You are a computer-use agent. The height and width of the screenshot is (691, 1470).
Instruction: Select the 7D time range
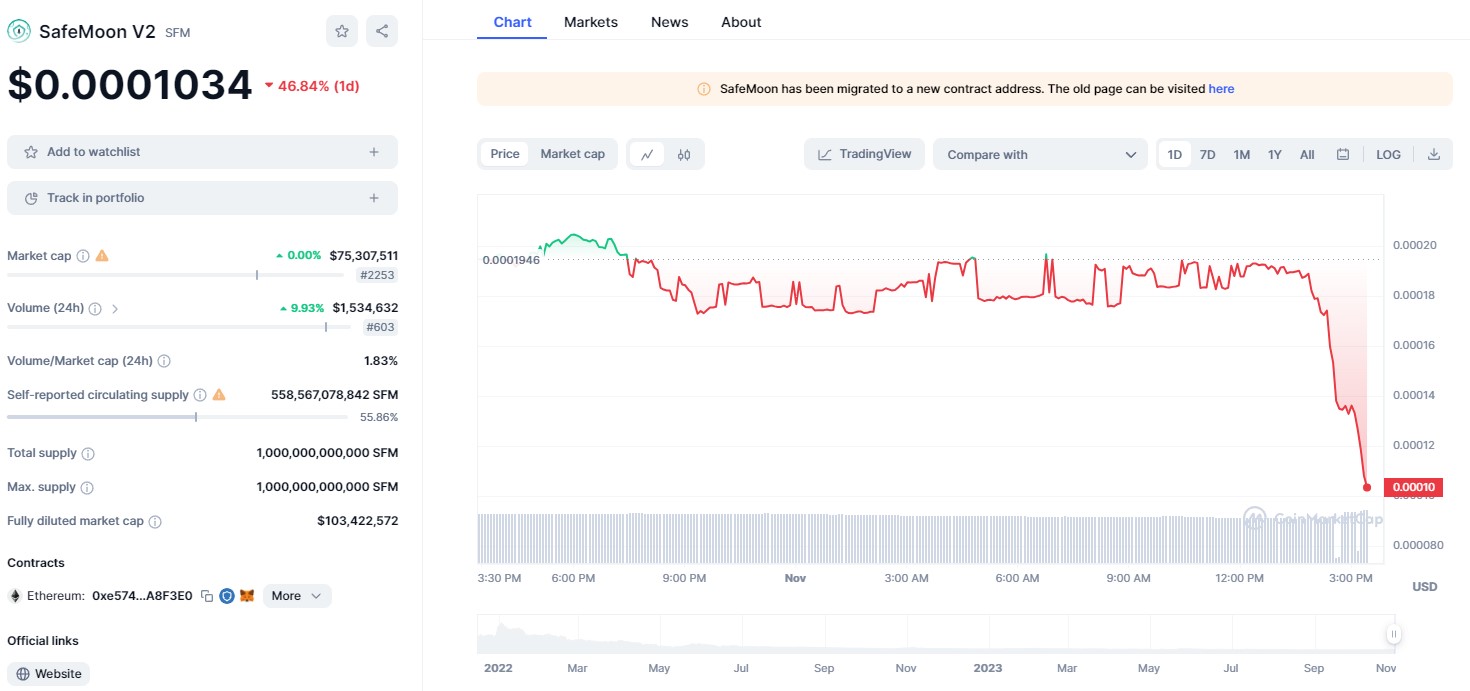[1208, 154]
